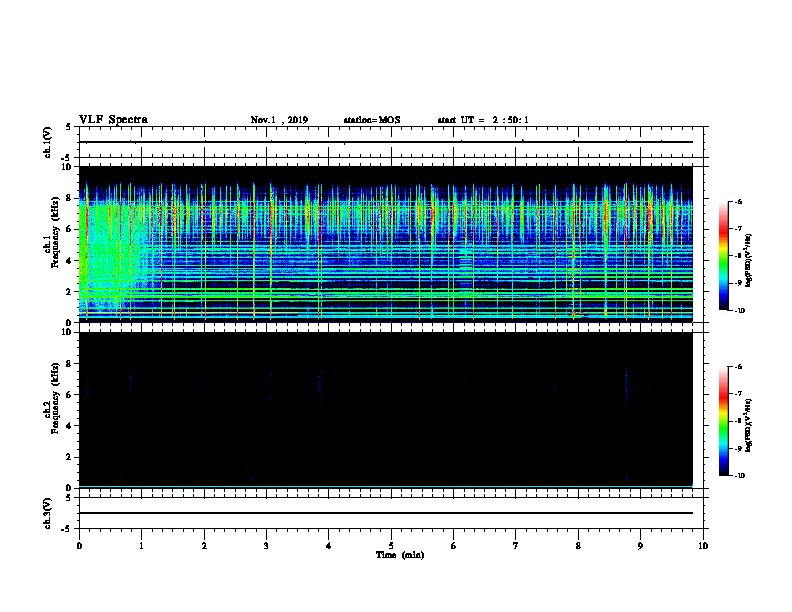Click the ch.2 colorbar "log(PSD)" units label
The width and height of the screenshot is (792, 612).
[x=749, y=425]
